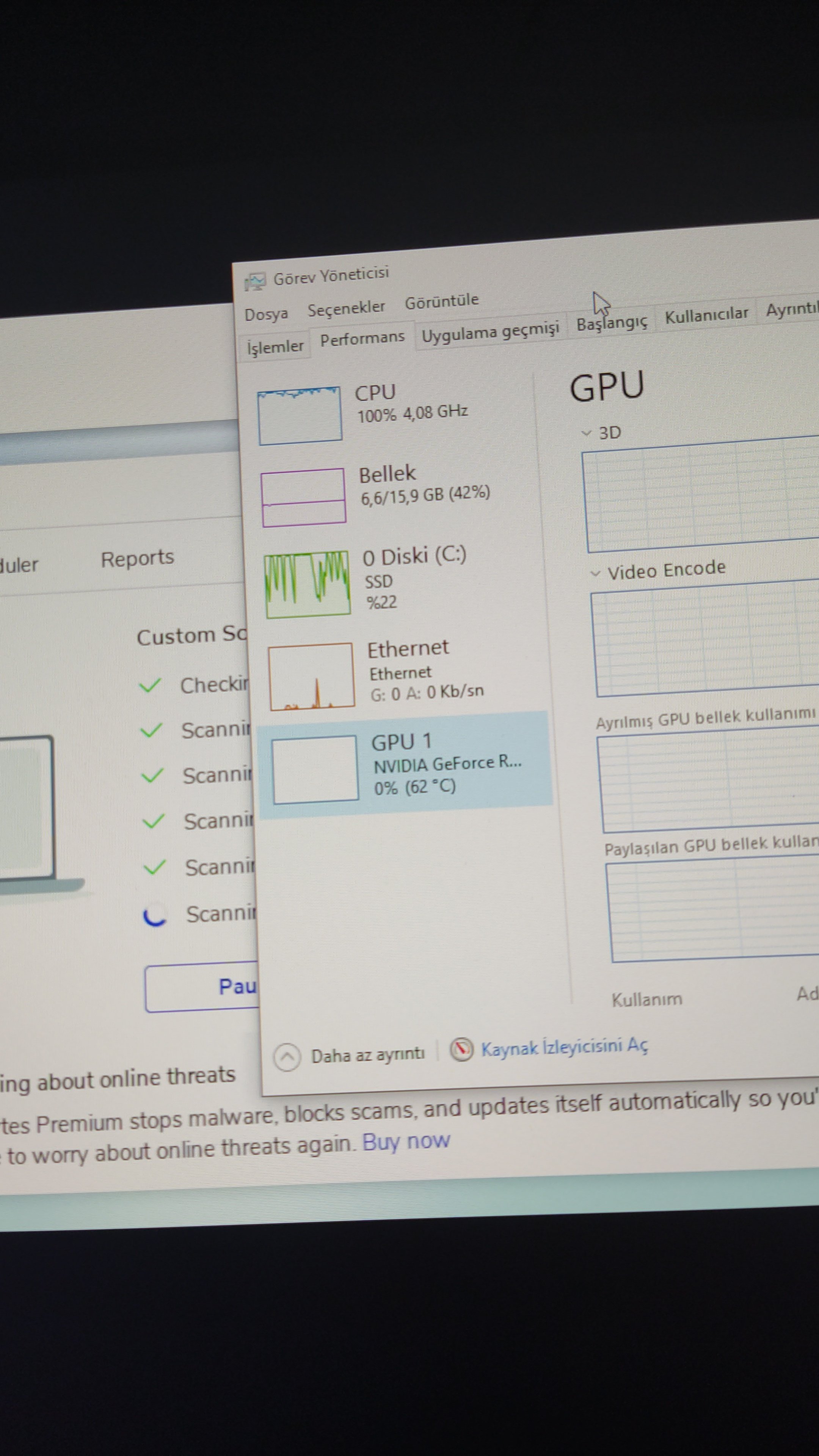
Task: Click the Buy now link
Action: point(406,1141)
